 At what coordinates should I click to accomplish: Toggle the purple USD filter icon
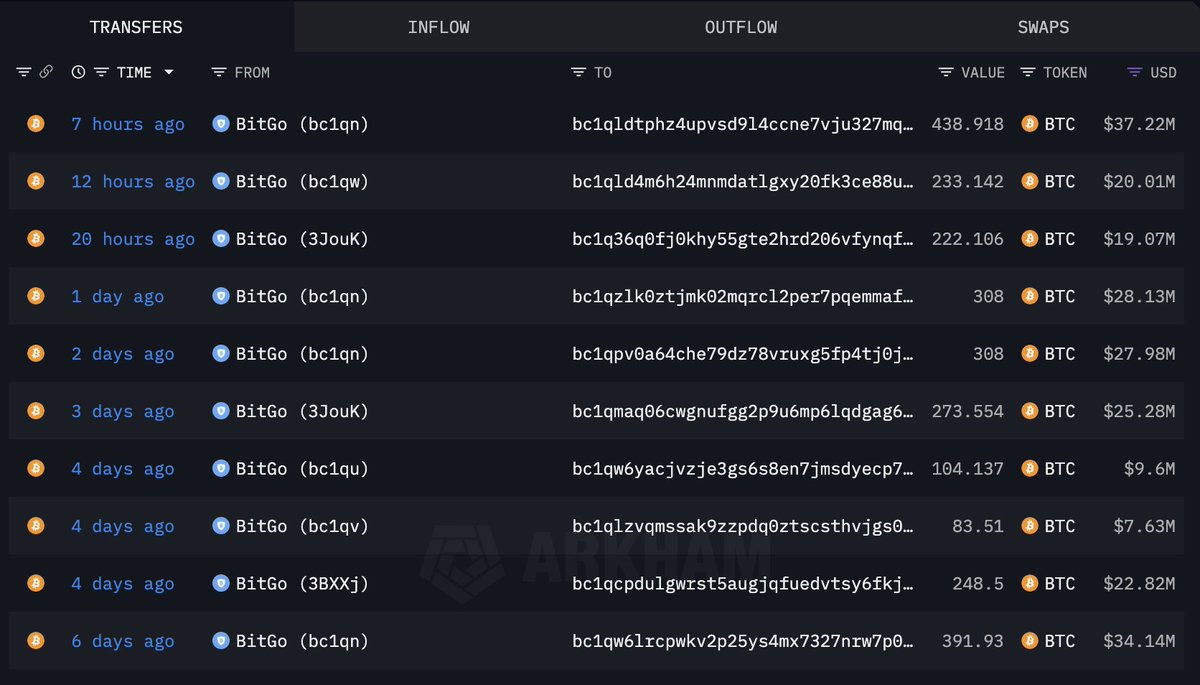point(1134,72)
